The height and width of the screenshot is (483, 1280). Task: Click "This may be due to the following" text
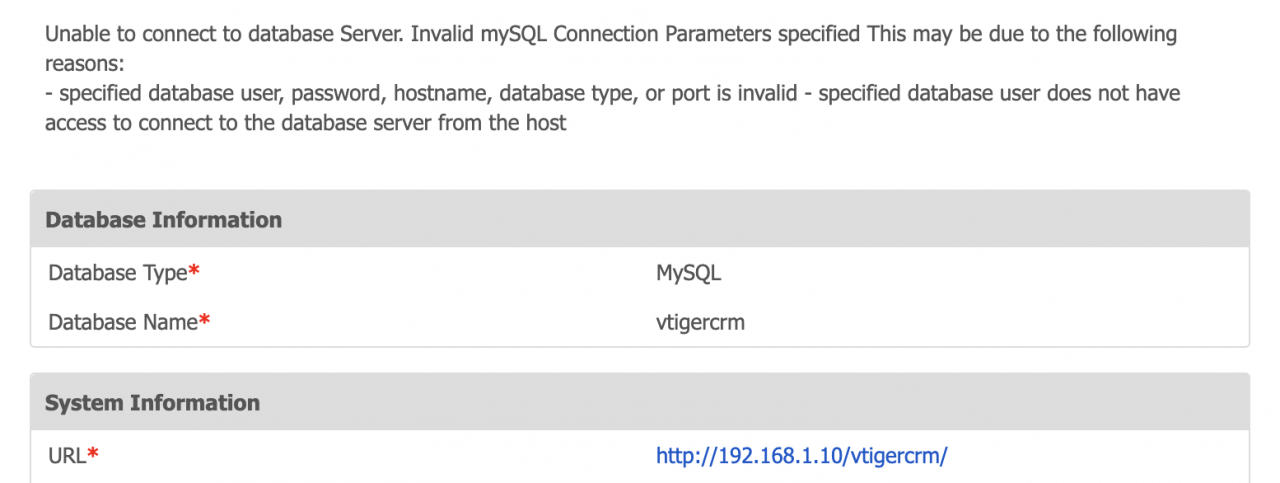(x=1022, y=35)
